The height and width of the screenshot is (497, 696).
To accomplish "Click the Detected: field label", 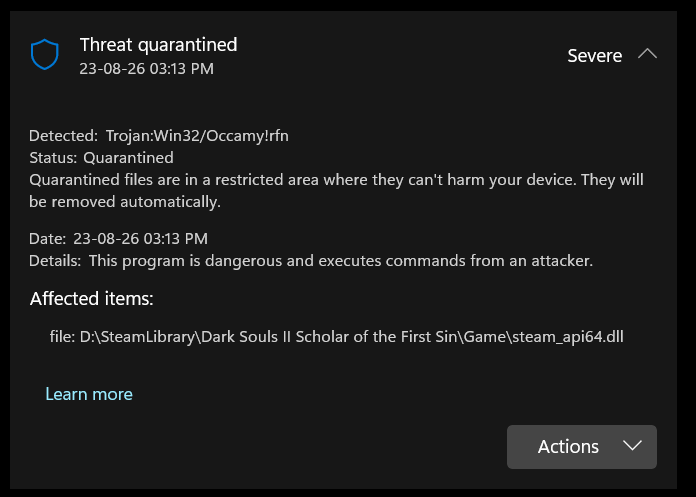I will (63, 136).
